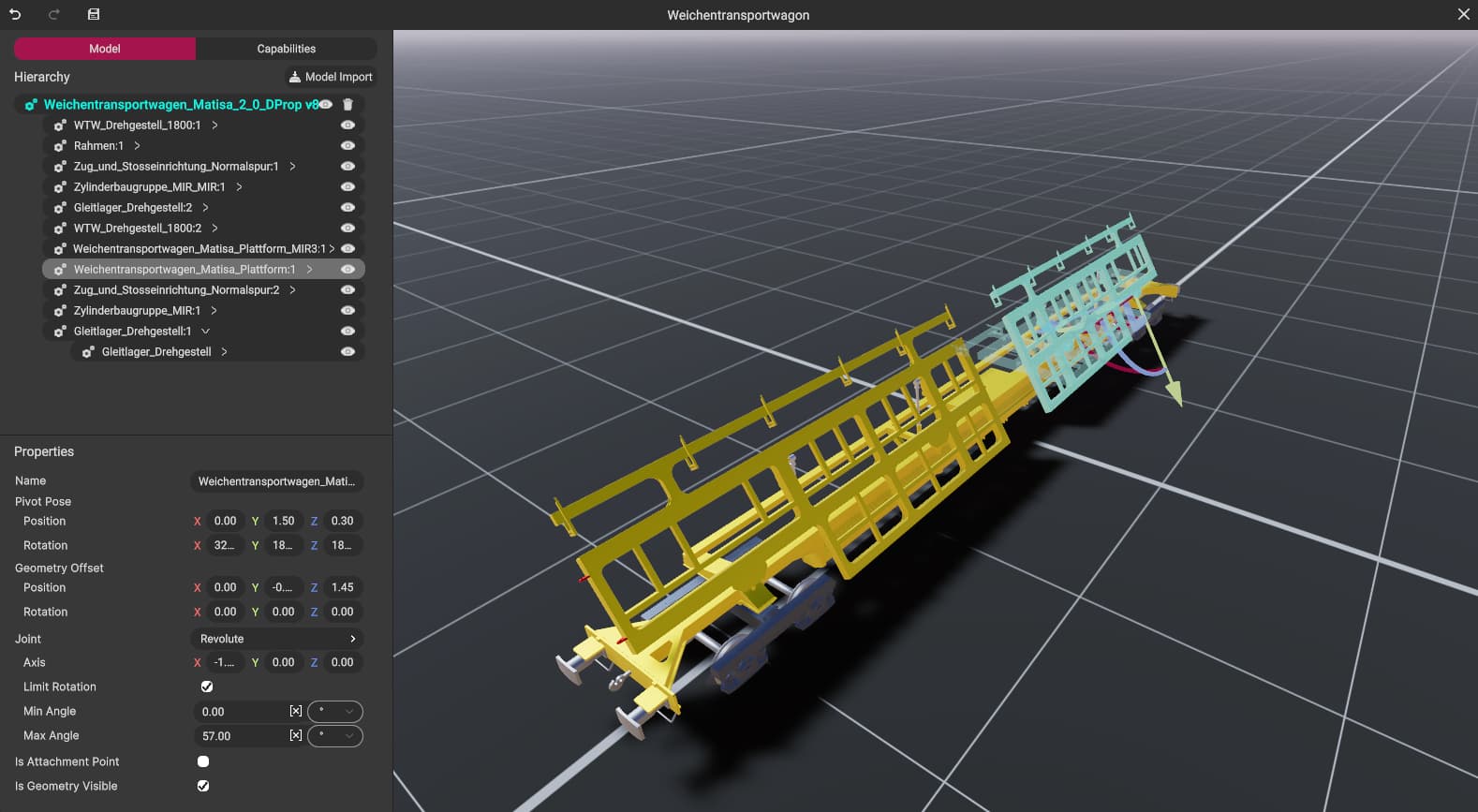The height and width of the screenshot is (812, 1478).
Task: Click the Model Import button
Action: click(x=330, y=77)
